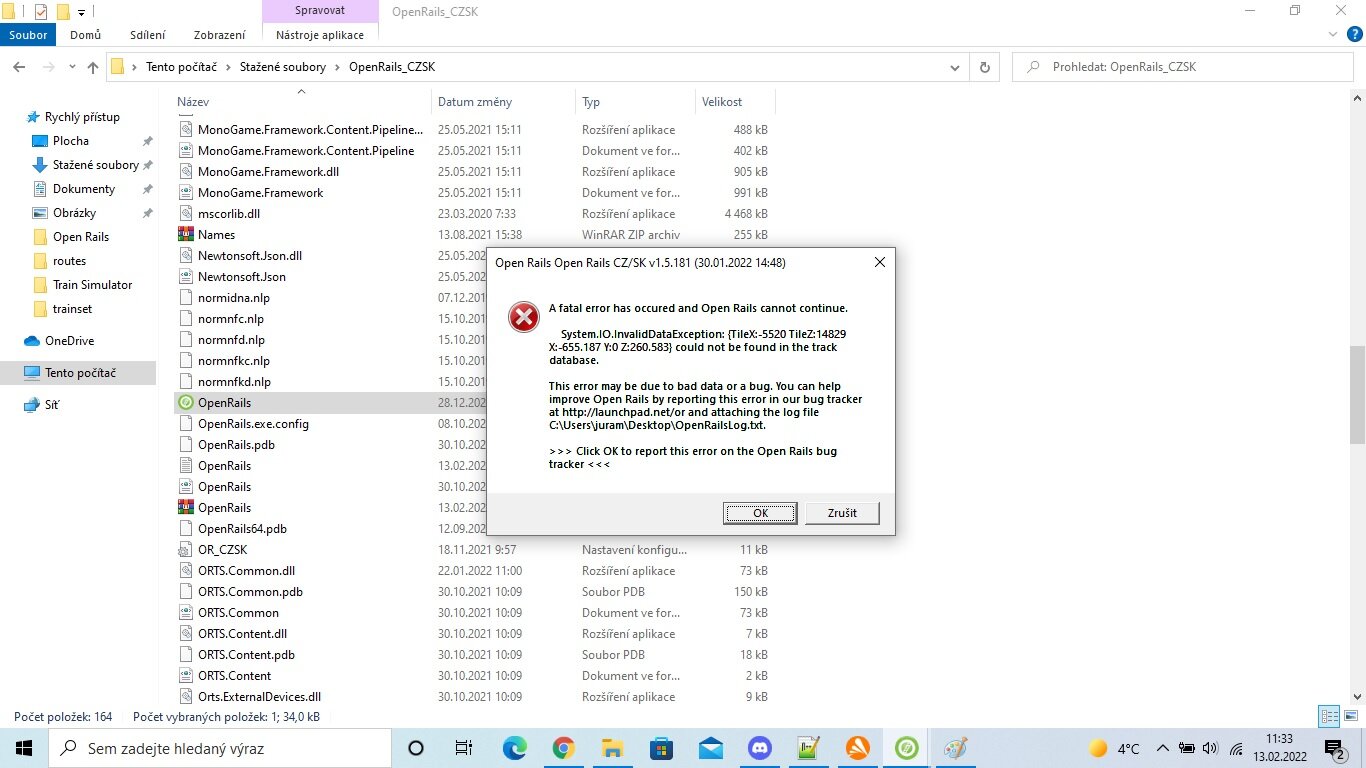Viewport: 1366px width, 768px height.
Task: Go back using the back arrow
Action: tap(19, 67)
